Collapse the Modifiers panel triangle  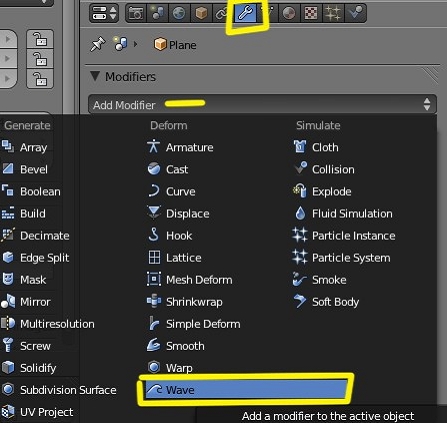[x=95, y=76]
